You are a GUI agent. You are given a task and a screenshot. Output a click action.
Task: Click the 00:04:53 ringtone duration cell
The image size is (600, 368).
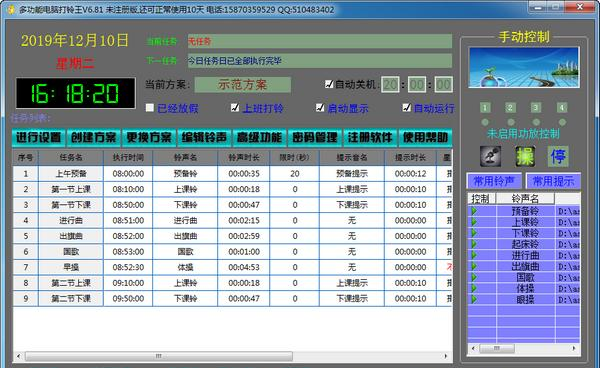244,267
